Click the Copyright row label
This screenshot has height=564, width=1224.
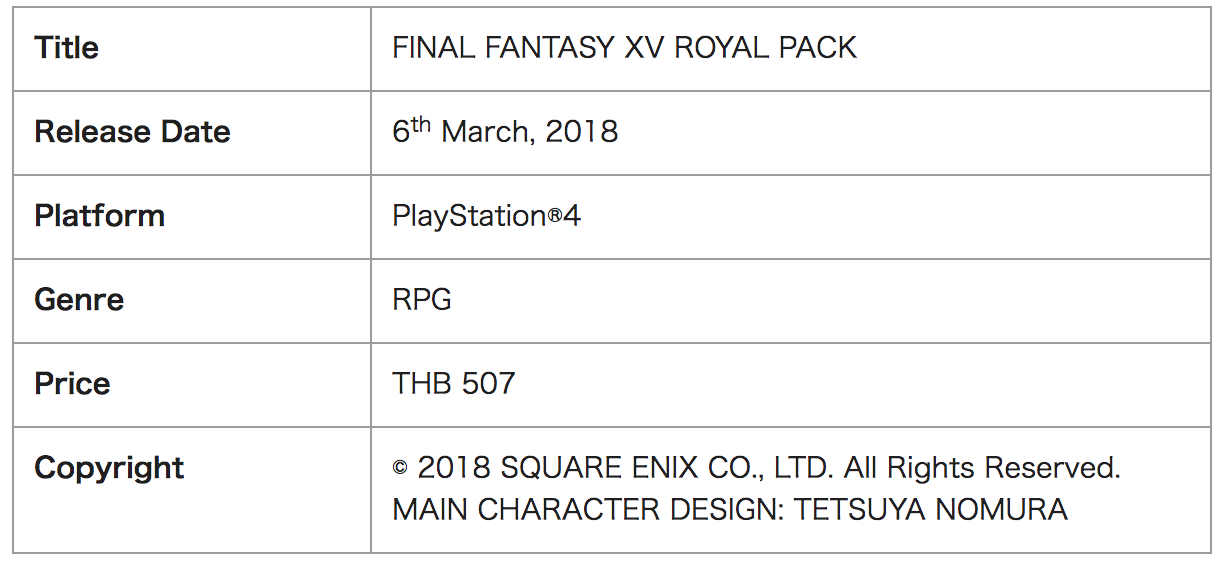[x=109, y=468]
